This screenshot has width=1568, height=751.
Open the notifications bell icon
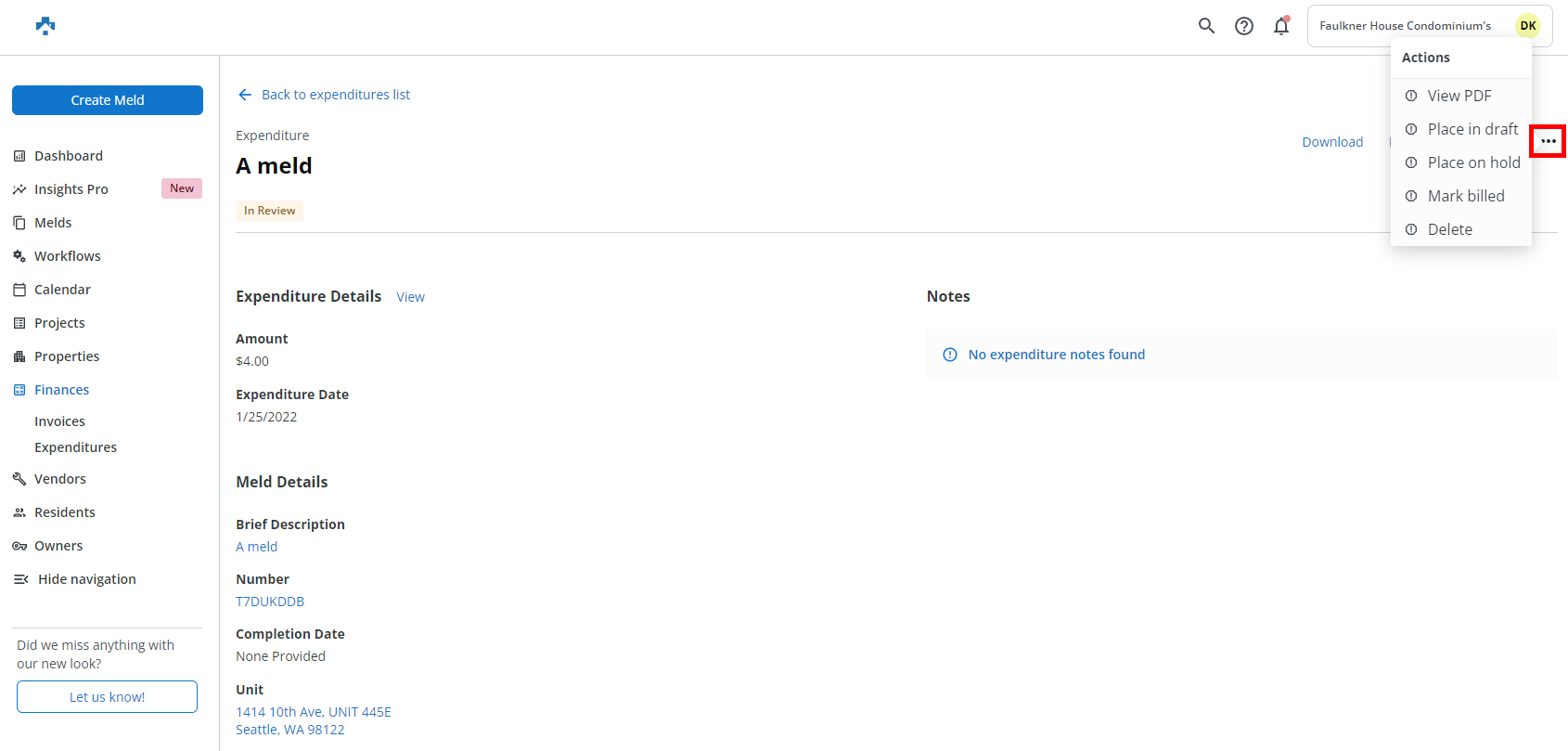[1281, 26]
